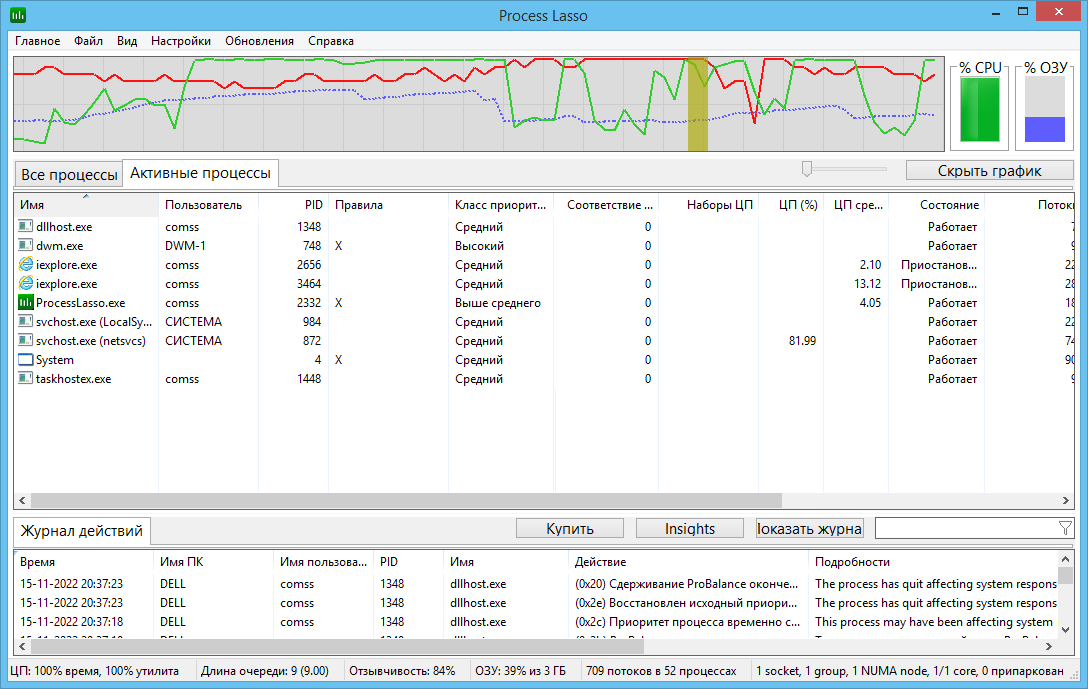
Task: Open the Настройки menu
Action: [x=181, y=41]
